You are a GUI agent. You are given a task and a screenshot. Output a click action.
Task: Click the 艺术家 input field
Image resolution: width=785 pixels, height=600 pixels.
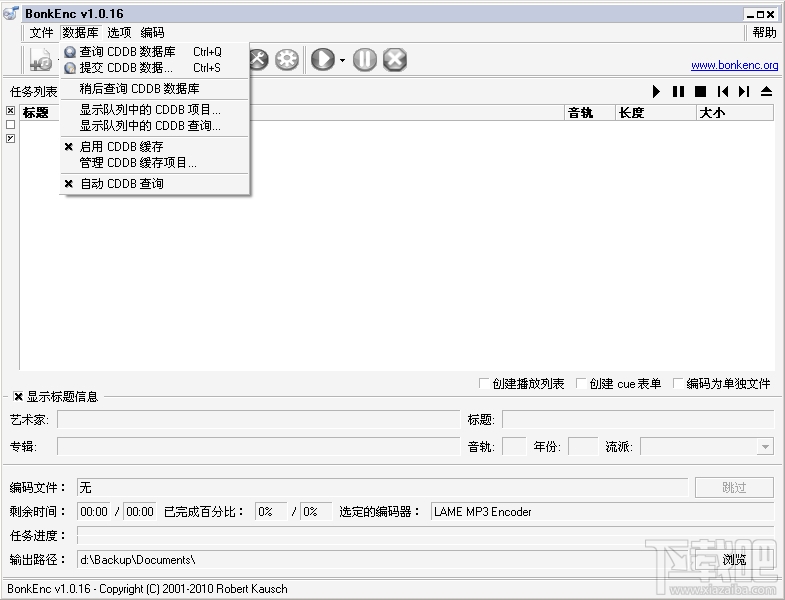pos(258,420)
